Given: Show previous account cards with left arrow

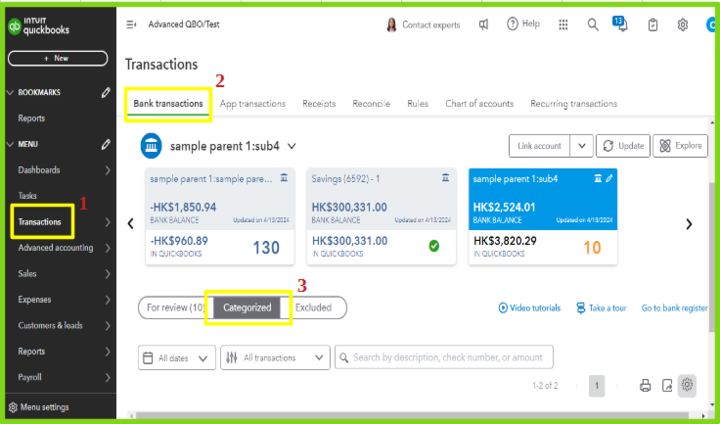Looking at the screenshot, I should click(131, 224).
